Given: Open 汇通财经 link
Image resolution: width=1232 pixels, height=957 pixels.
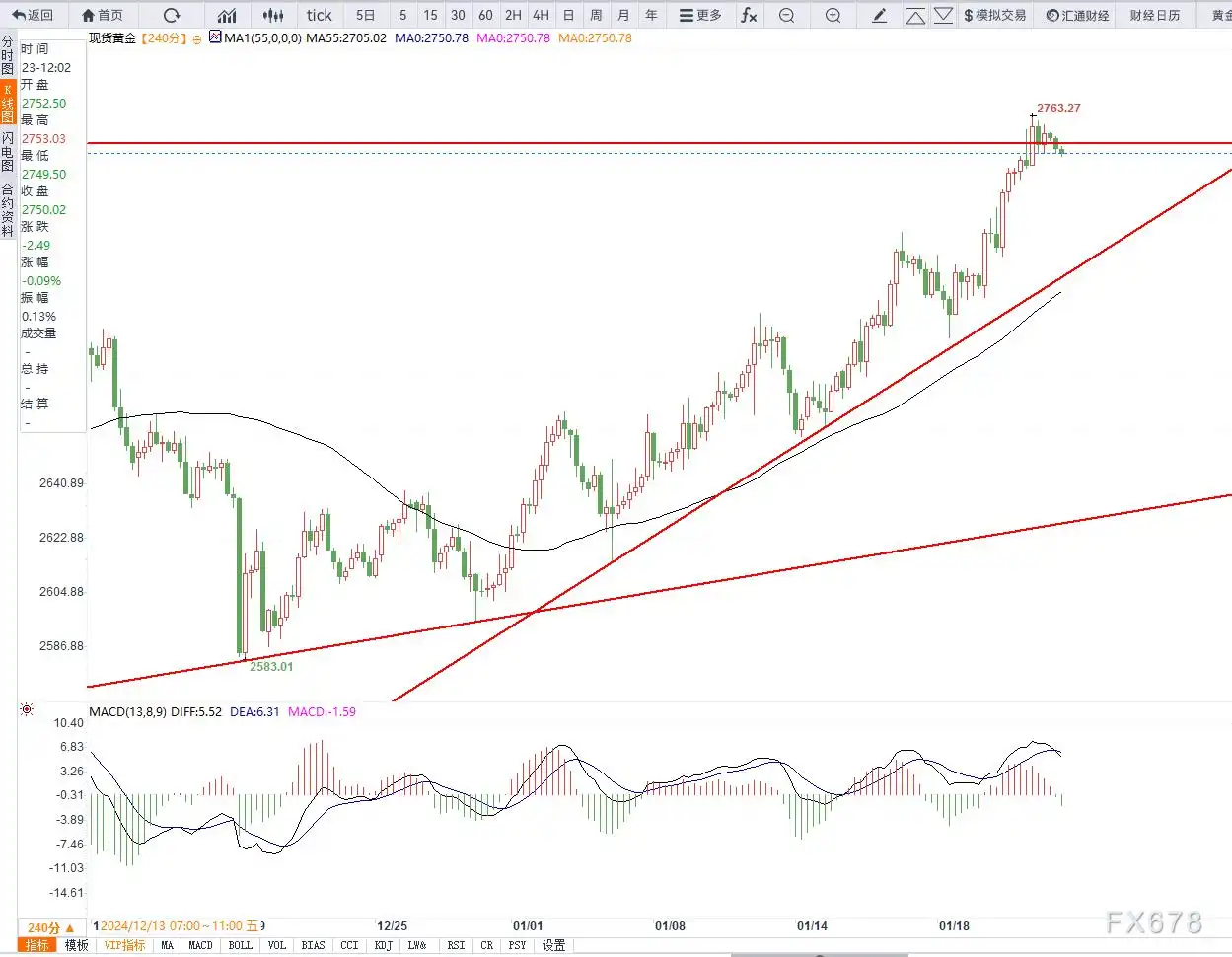Looking at the screenshot, I should click(1077, 15).
